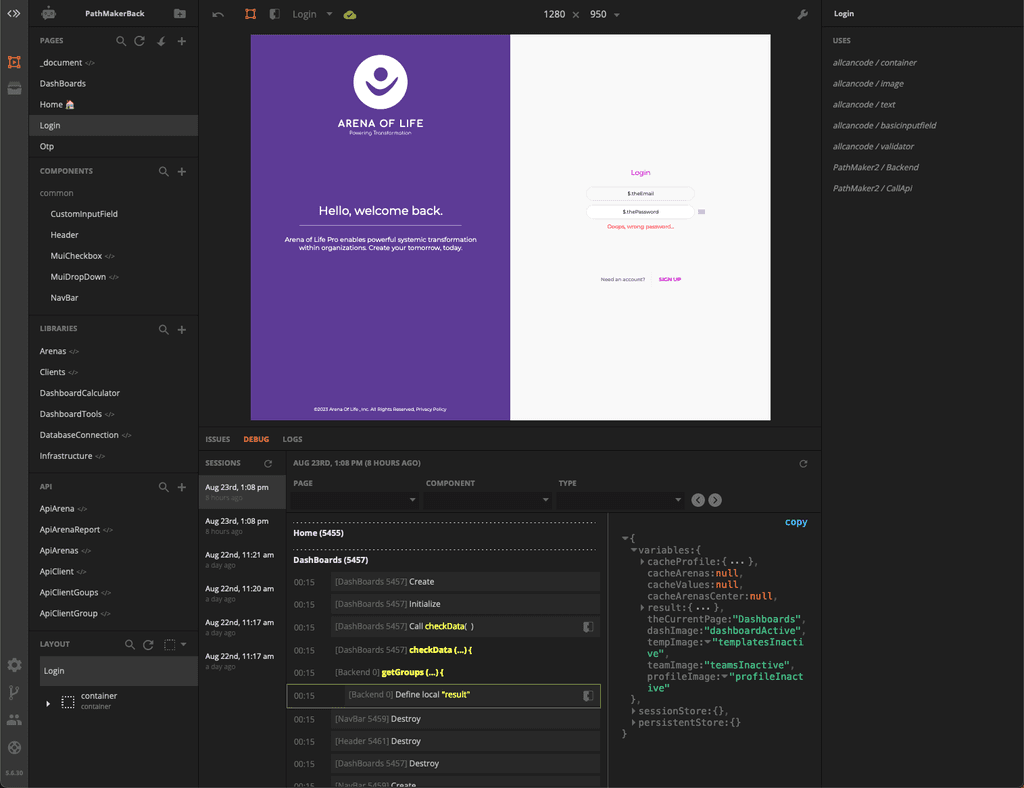
Task: Expand the result node in JSON viewer
Action: click(x=643, y=608)
